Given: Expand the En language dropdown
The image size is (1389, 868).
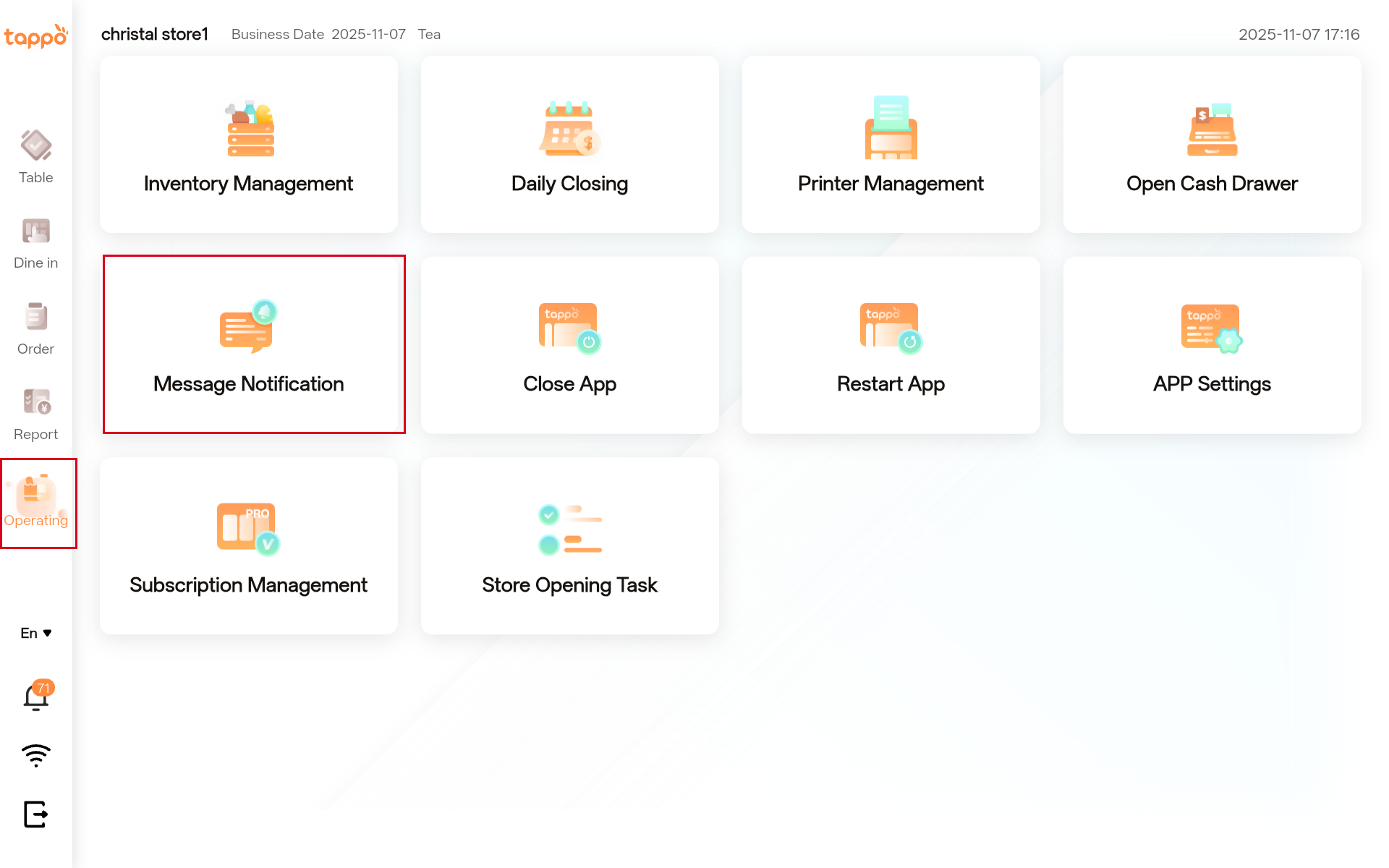Looking at the screenshot, I should (x=35, y=633).
